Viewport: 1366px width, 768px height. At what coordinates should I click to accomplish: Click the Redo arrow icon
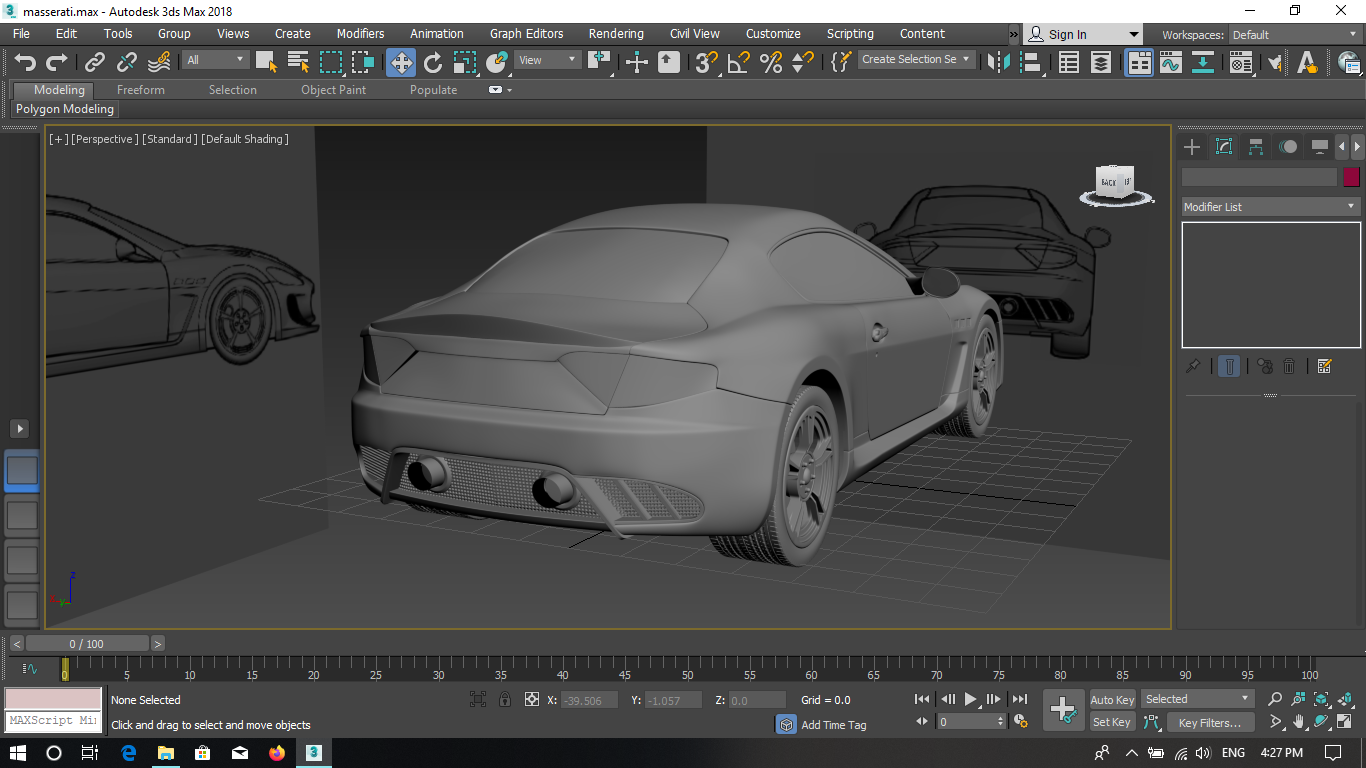tap(57, 63)
